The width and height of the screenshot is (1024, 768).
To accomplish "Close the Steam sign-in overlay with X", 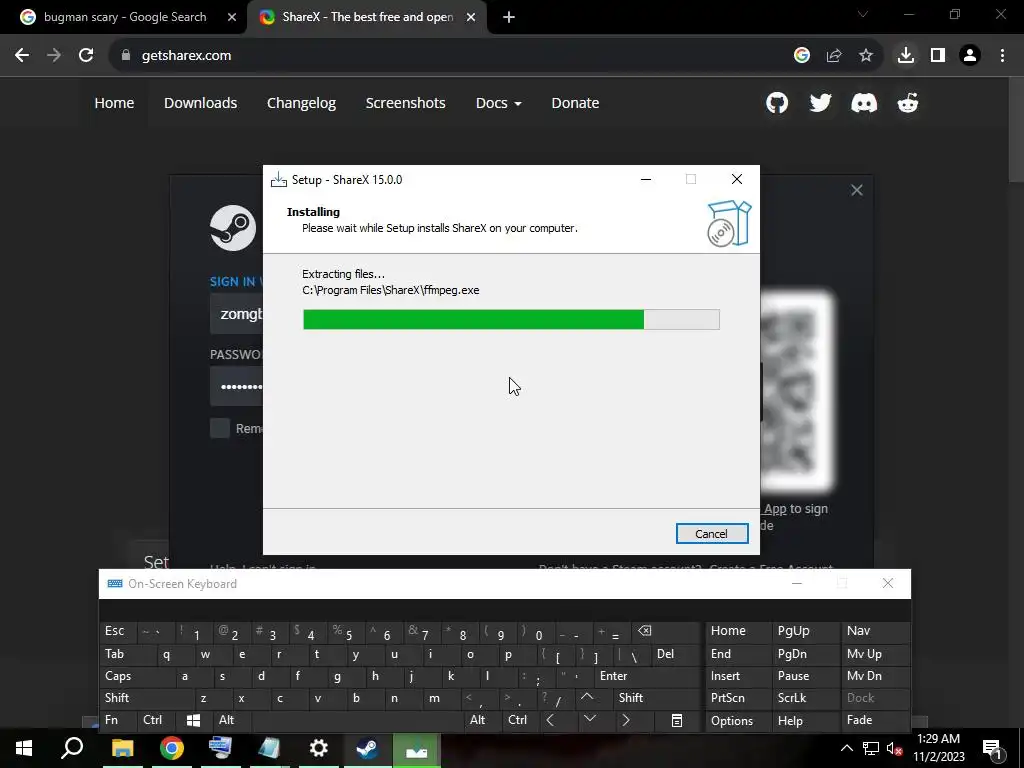I will click(x=856, y=190).
